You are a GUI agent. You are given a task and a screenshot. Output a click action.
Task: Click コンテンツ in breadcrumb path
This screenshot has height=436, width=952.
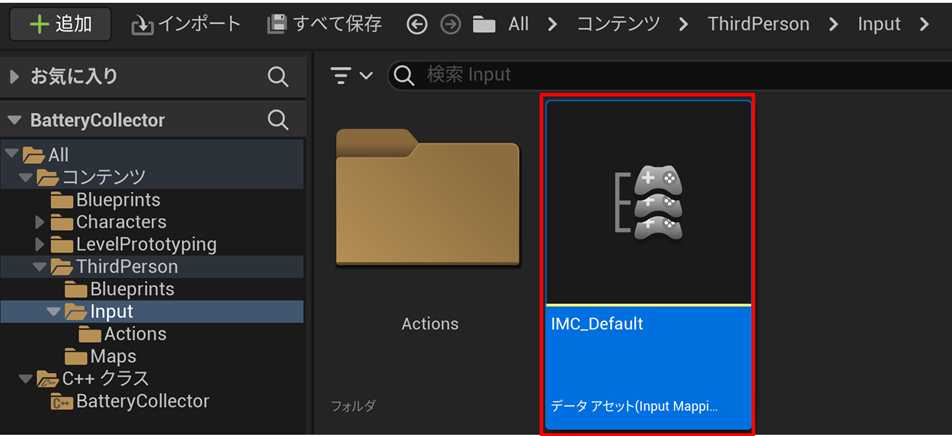[x=618, y=24]
